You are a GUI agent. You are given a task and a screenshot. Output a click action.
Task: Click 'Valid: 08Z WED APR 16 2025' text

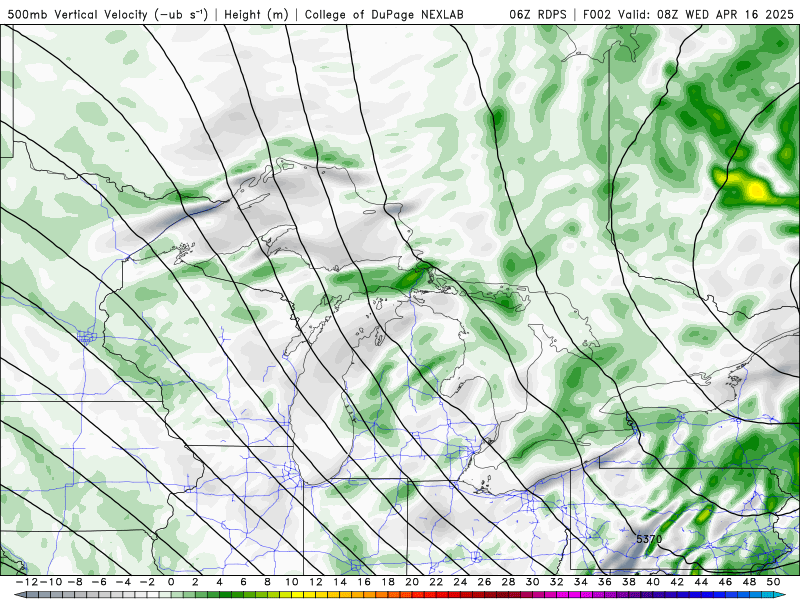pyautogui.click(x=706, y=15)
